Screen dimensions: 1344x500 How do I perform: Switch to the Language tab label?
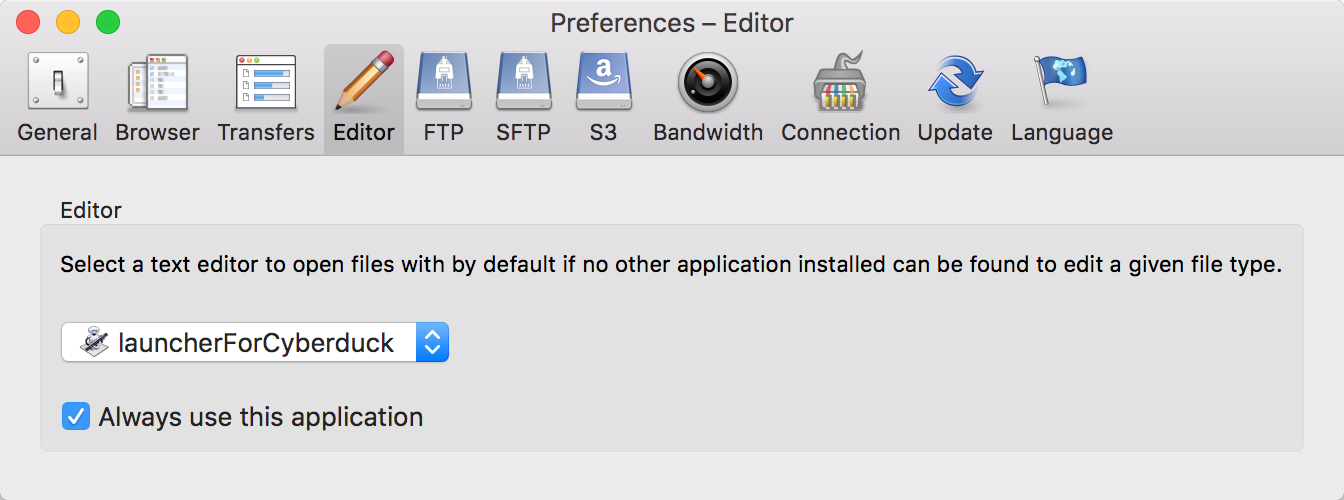(1062, 132)
